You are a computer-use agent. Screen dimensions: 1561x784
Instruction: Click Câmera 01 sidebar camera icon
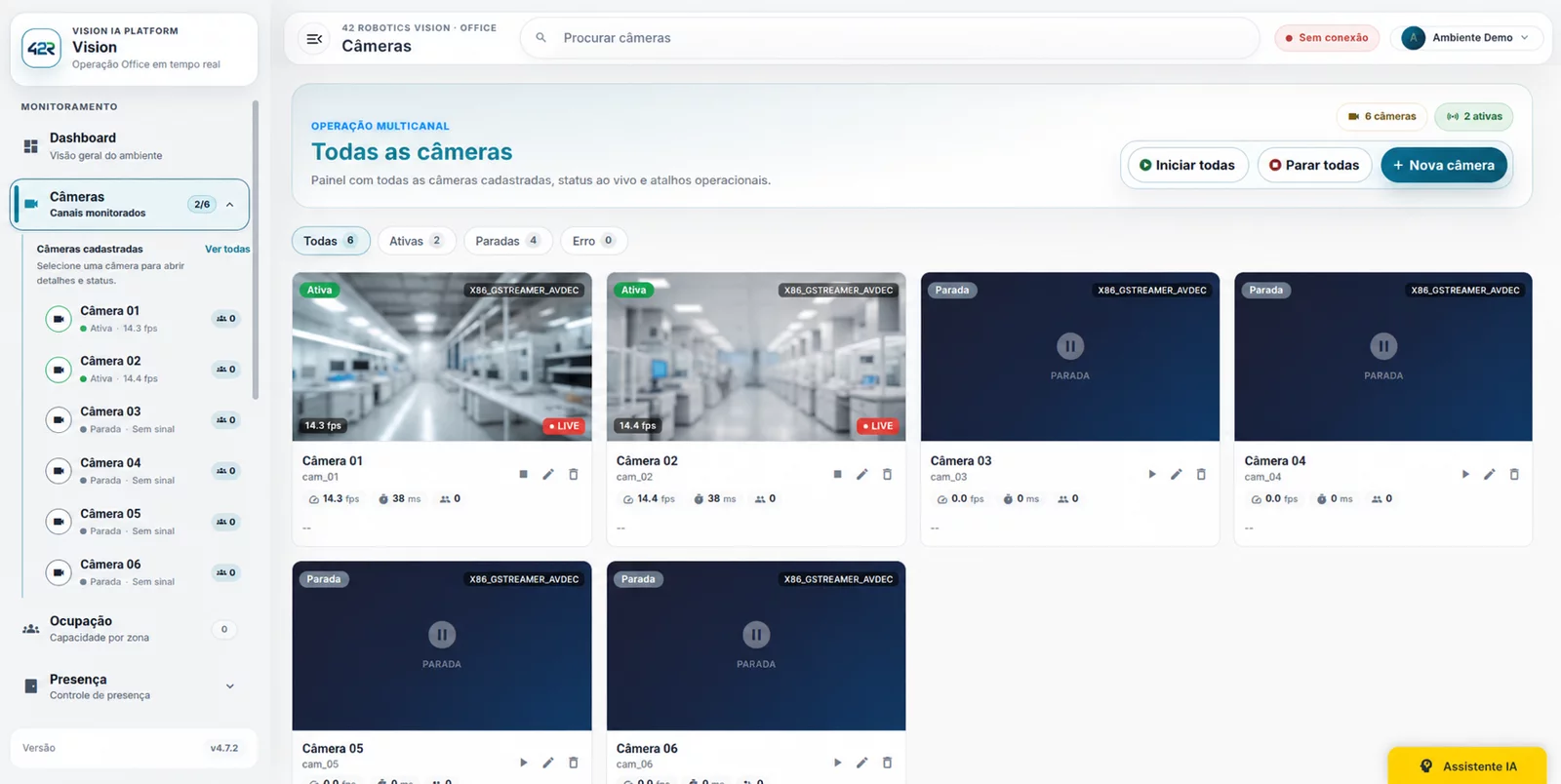(x=59, y=319)
